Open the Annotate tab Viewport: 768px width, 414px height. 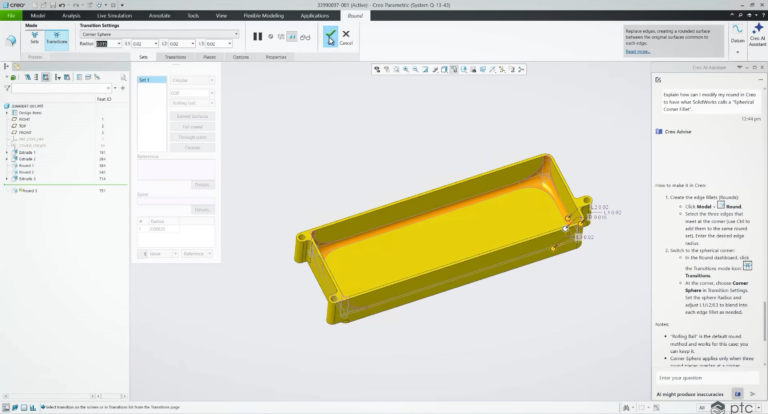159,16
